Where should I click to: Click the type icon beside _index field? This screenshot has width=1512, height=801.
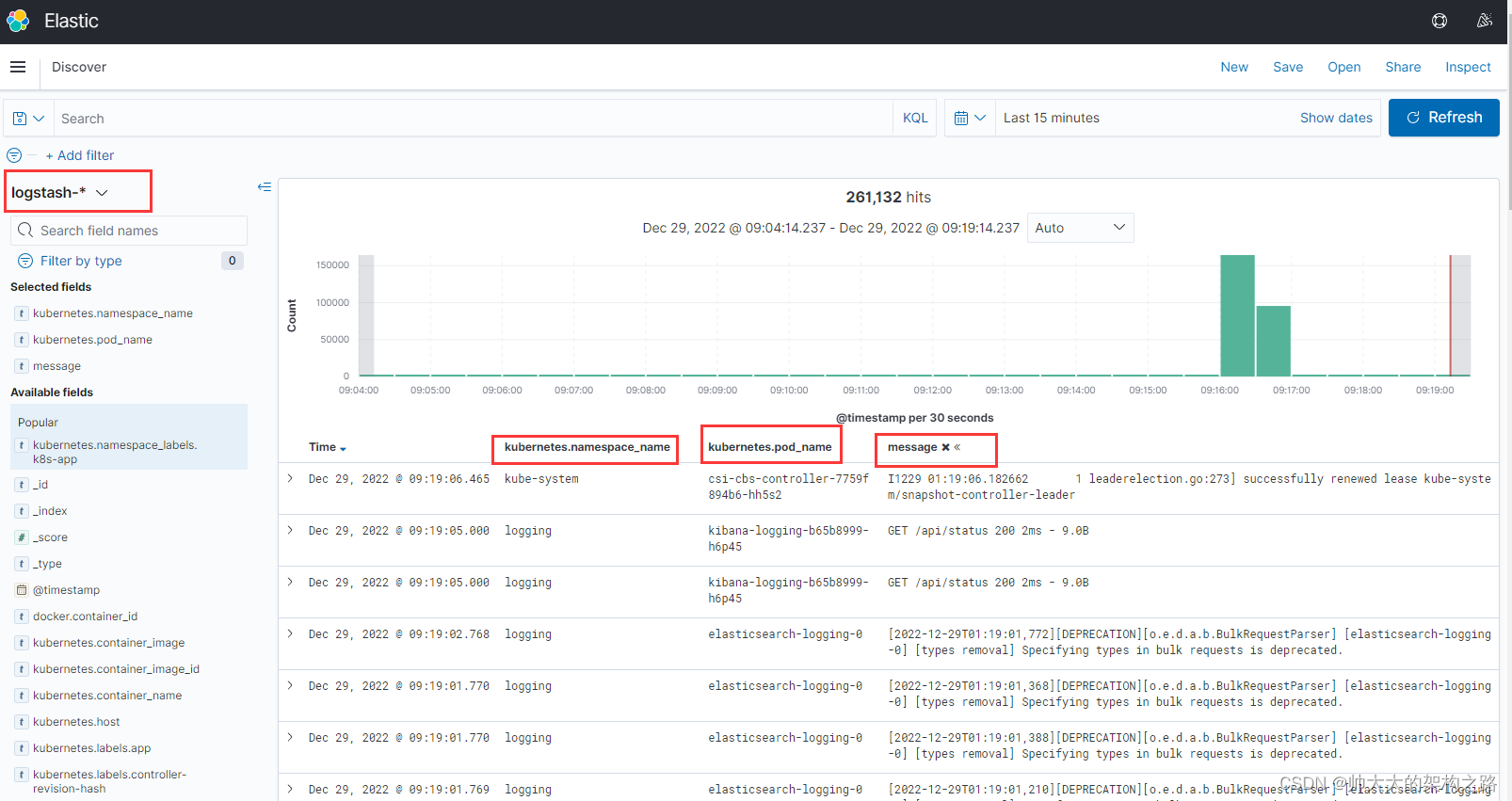click(22, 511)
